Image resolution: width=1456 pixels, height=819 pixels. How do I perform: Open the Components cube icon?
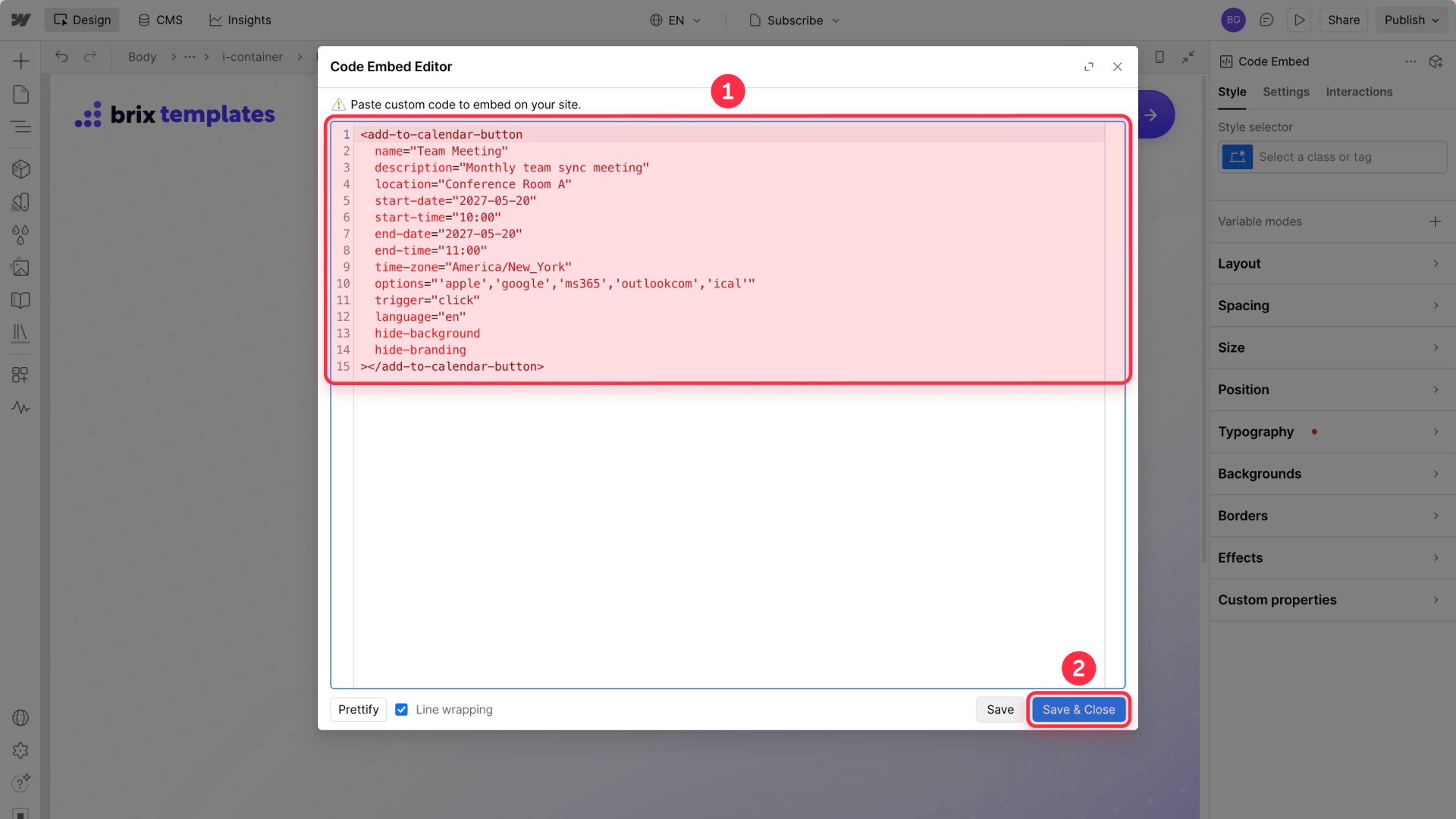[x=20, y=169]
